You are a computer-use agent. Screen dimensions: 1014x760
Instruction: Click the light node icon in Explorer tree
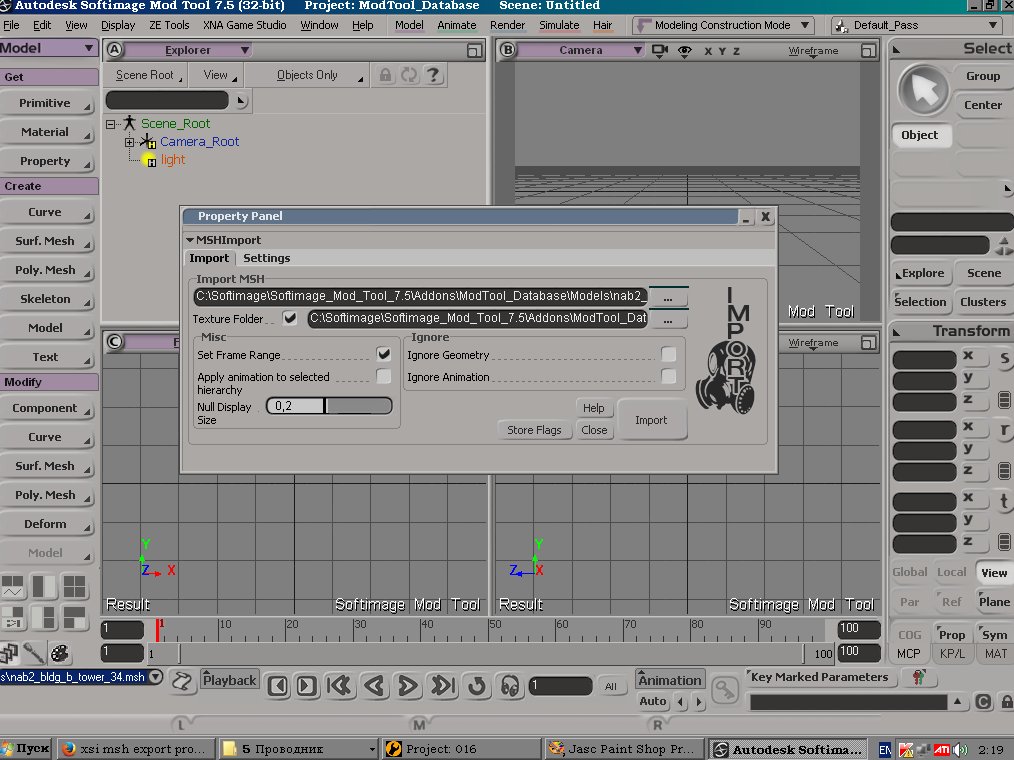coord(149,160)
